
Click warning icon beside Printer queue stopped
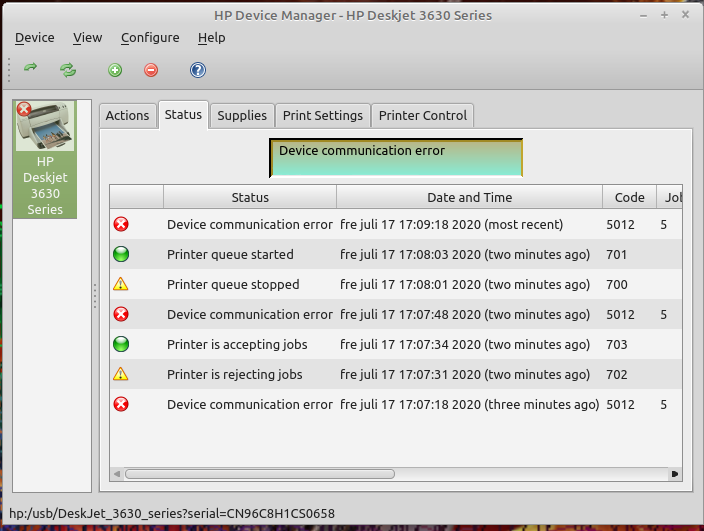click(121, 284)
